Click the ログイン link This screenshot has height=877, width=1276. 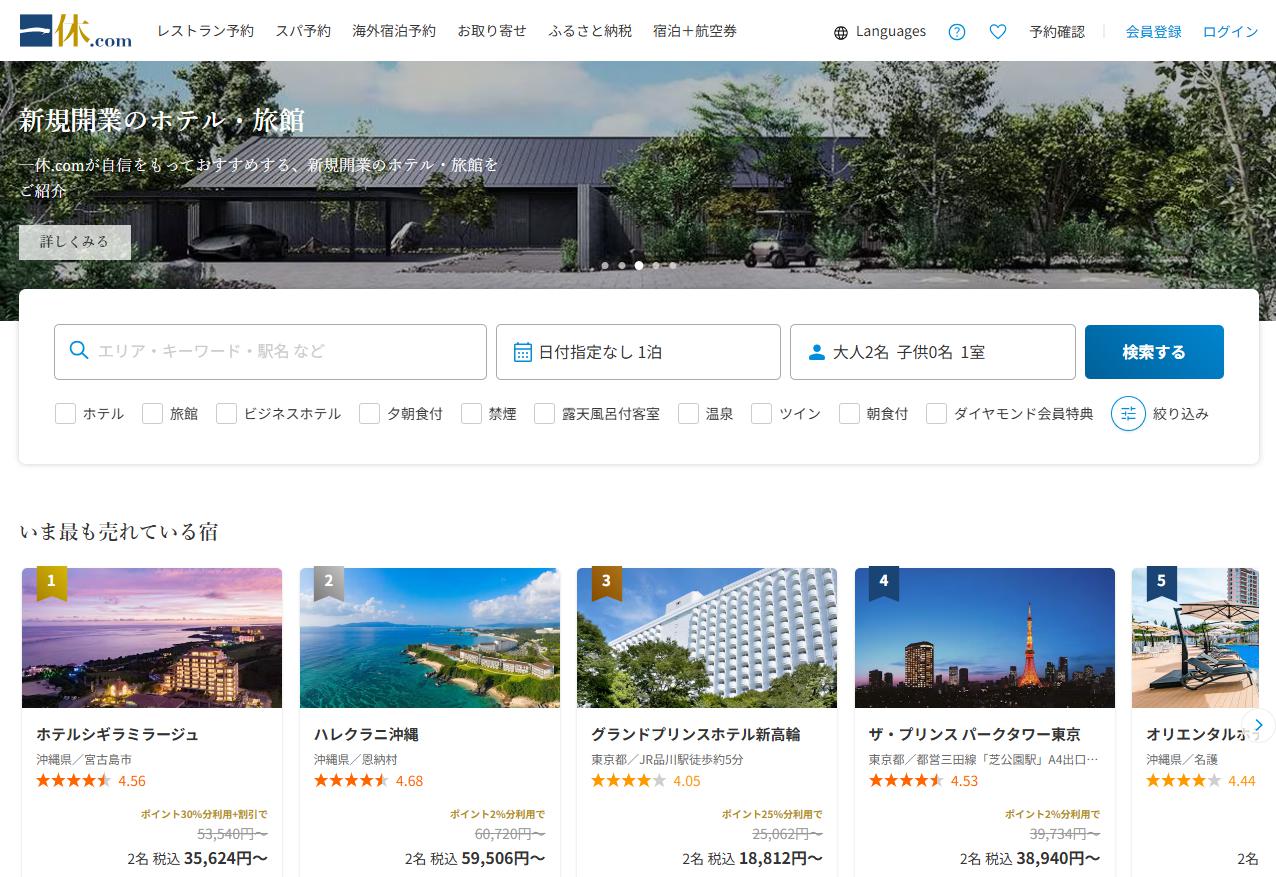tap(1230, 31)
